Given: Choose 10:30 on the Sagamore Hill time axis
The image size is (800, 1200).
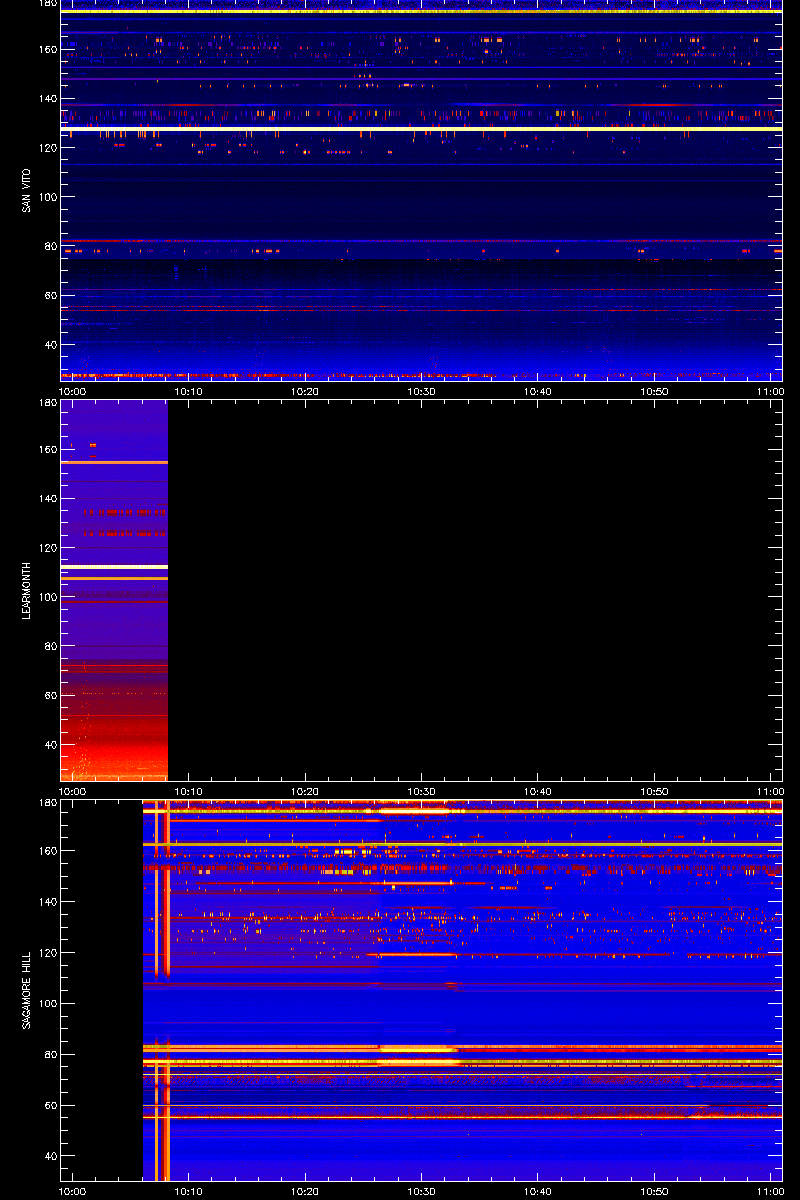Looking at the screenshot, I should pos(423,1191).
